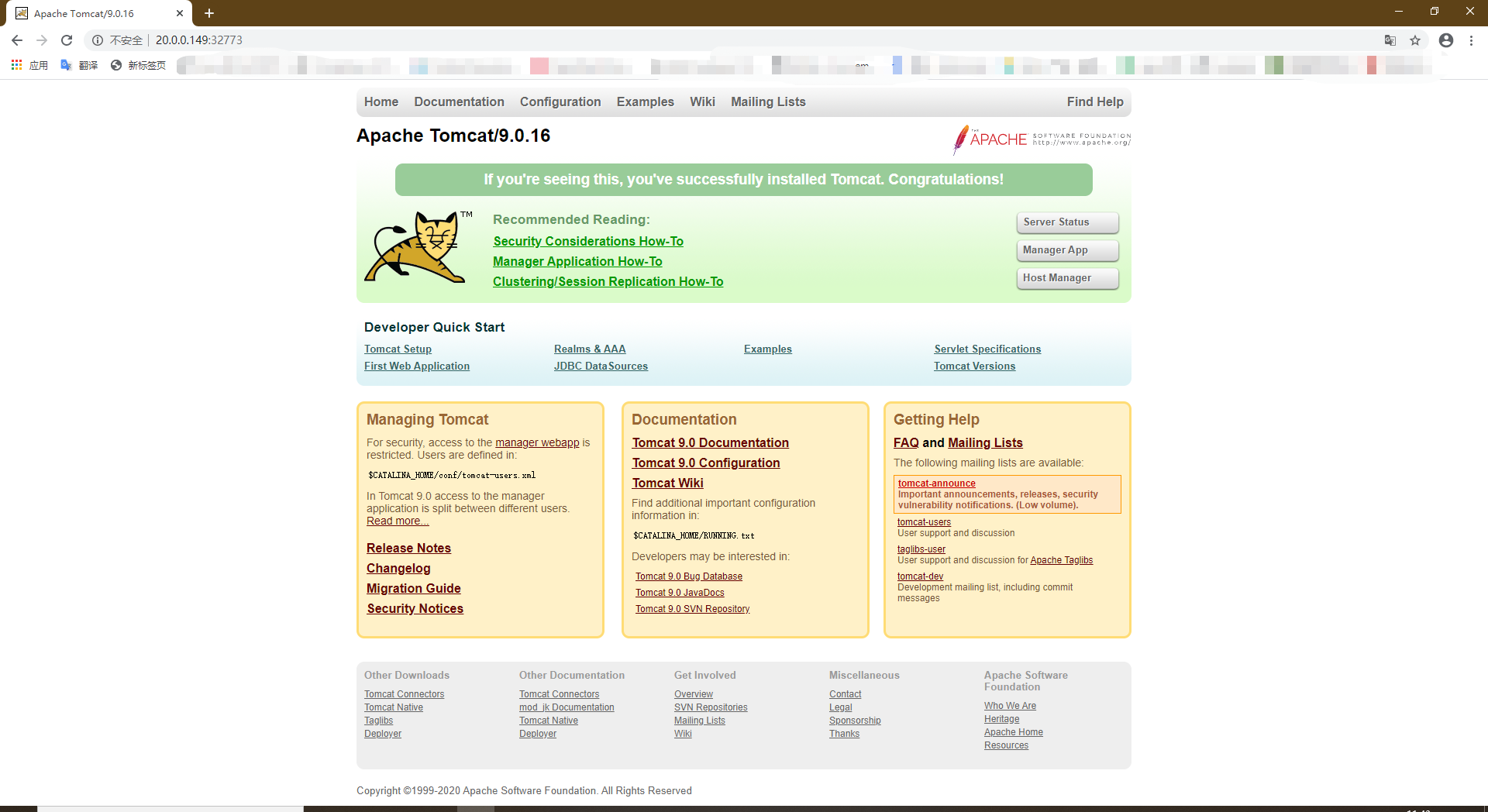
Task: Select Mailing Lists in the top navigation
Action: tap(767, 101)
